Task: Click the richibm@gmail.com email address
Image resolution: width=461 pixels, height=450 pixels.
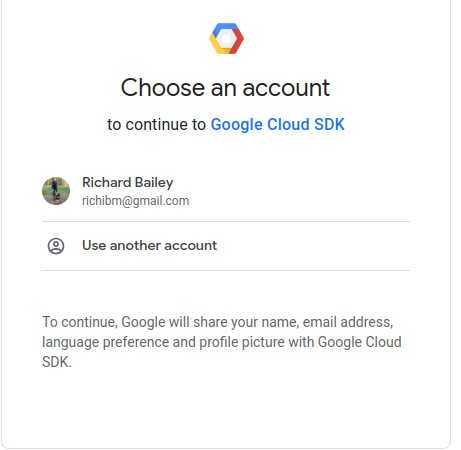Action: point(136,201)
